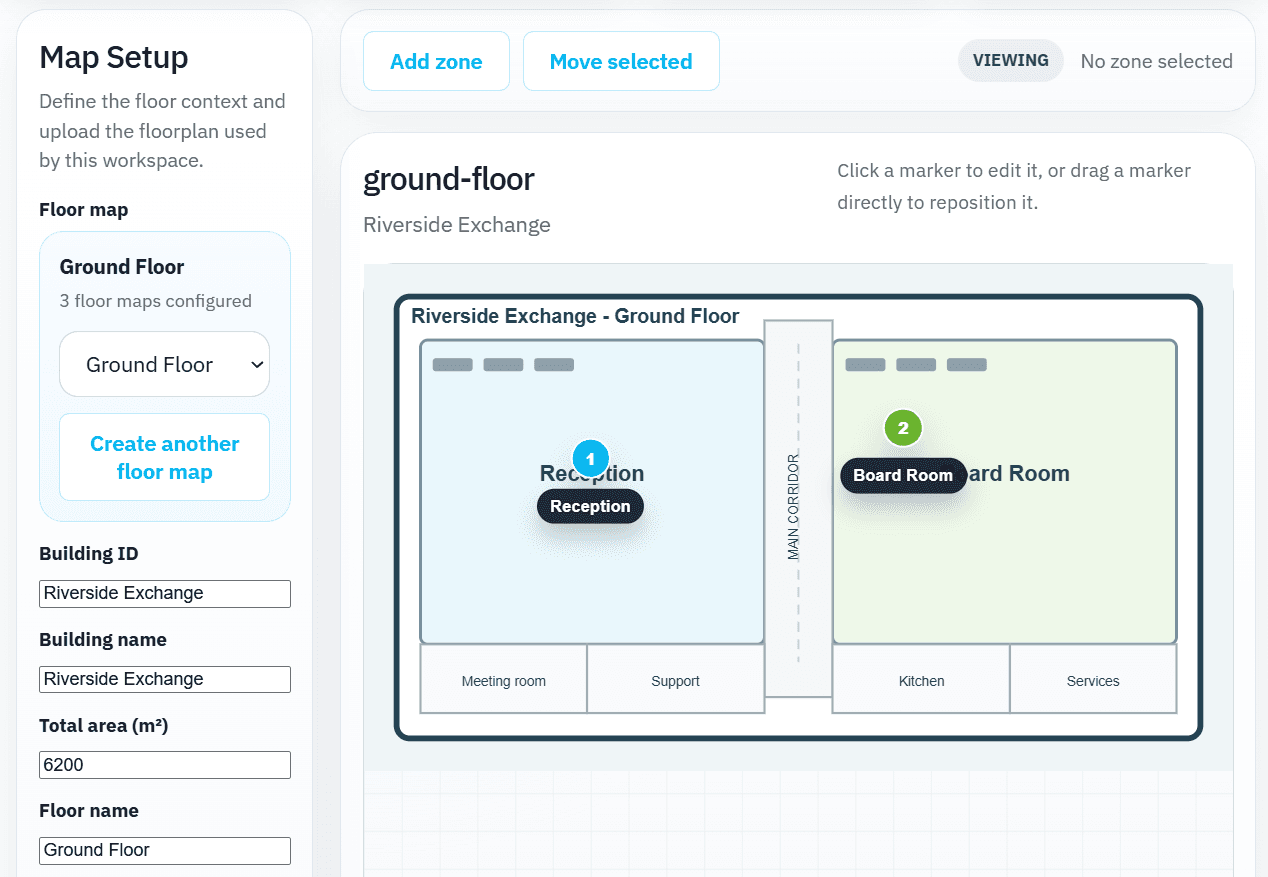This screenshot has height=877, width=1268.
Task: Click the Meeting room area on floorplan
Action: 504,680
